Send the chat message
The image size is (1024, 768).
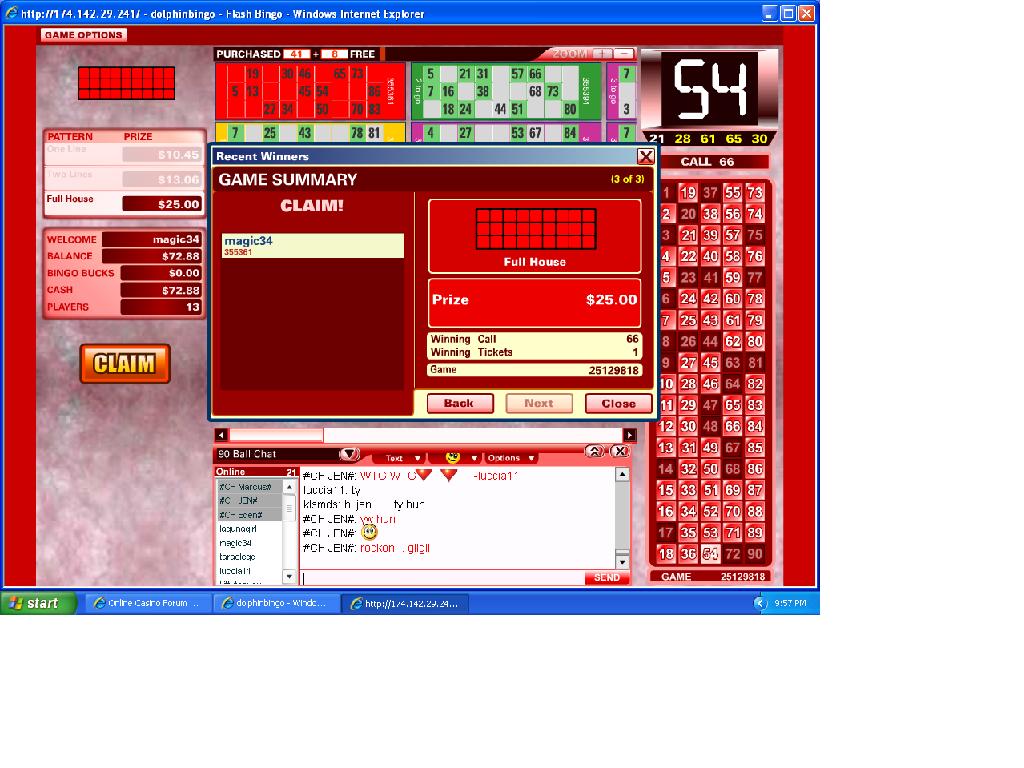(606, 578)
